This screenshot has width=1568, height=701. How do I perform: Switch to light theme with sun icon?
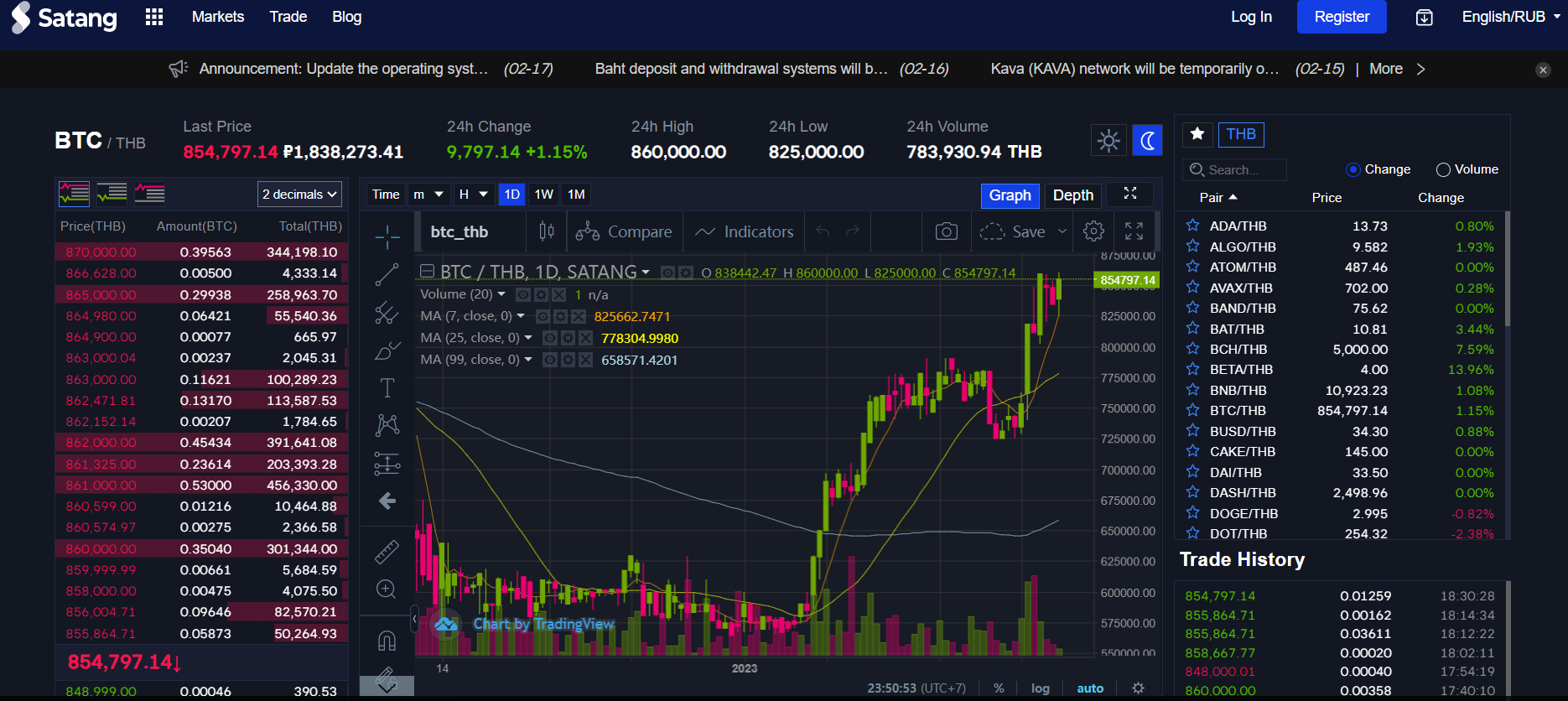click(1109, 140)
